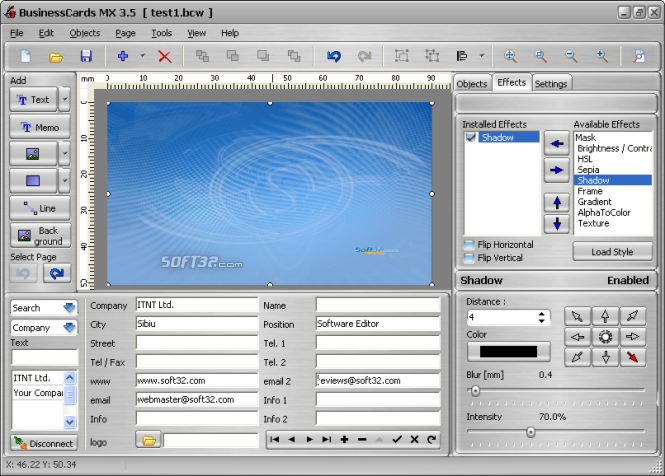The width and height of the screenshot is (665, 476).
Task: Click the Position field Software Editor
Action: [x=377, y=324]
